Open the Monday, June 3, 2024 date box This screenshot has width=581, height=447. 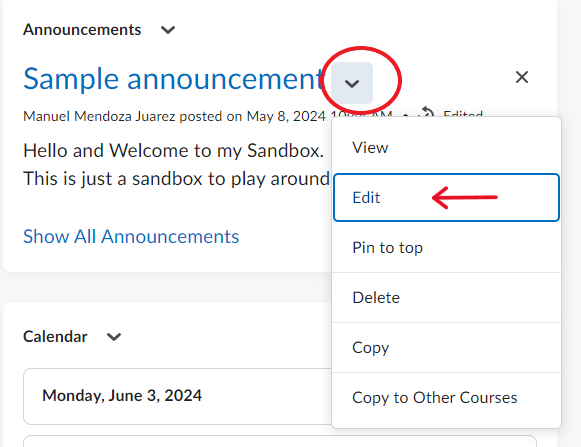177,396
